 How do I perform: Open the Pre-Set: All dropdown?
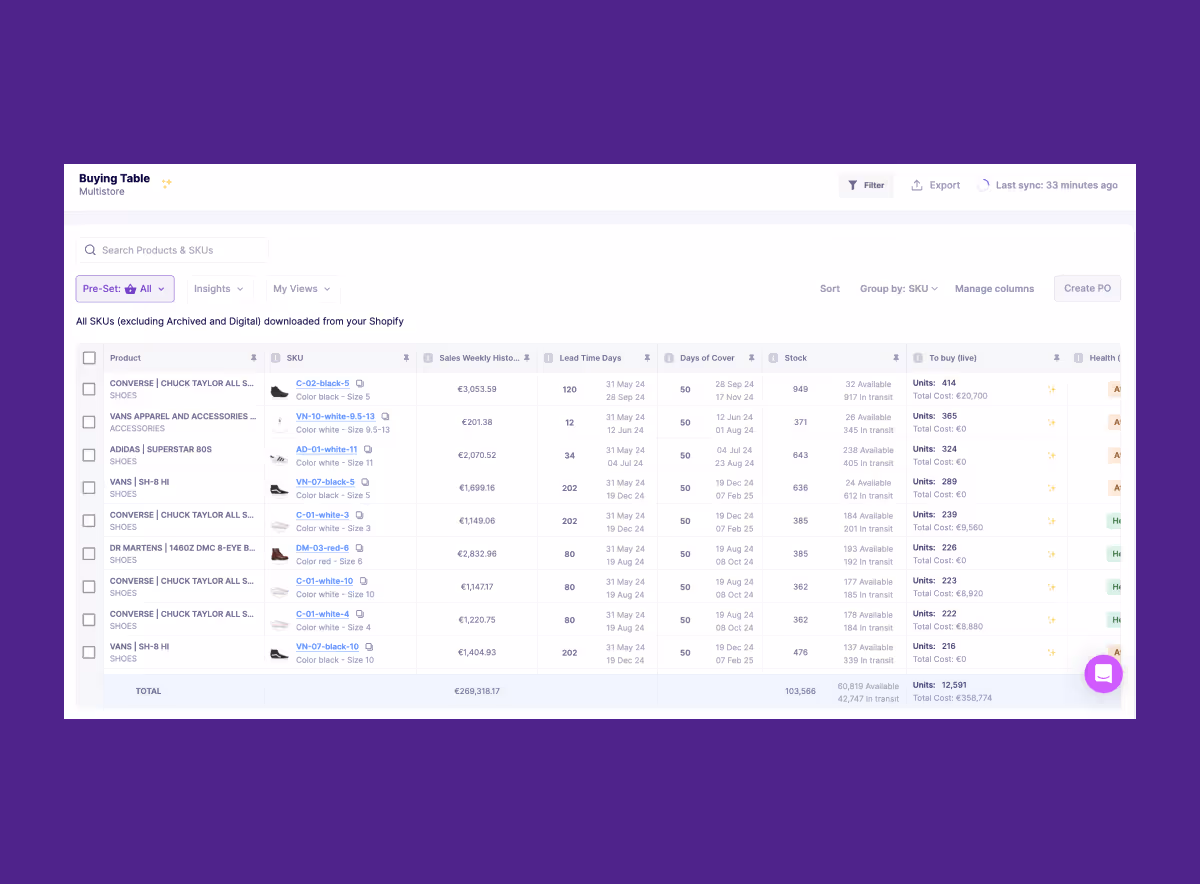[125, 289]
